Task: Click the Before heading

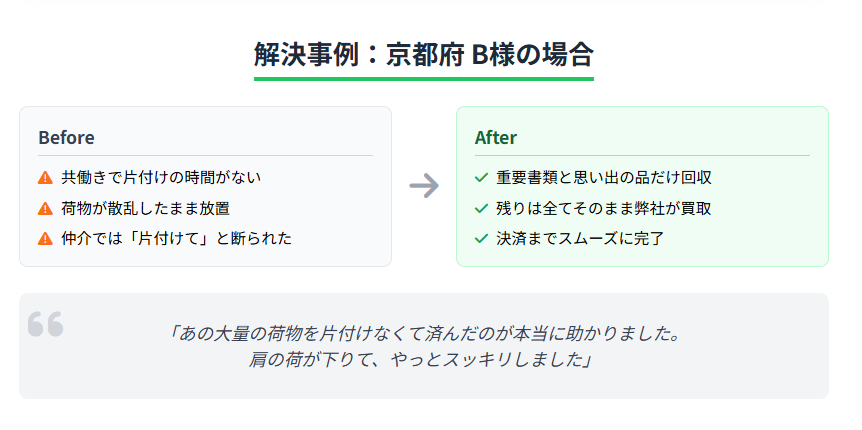Action: coord(66,137)
